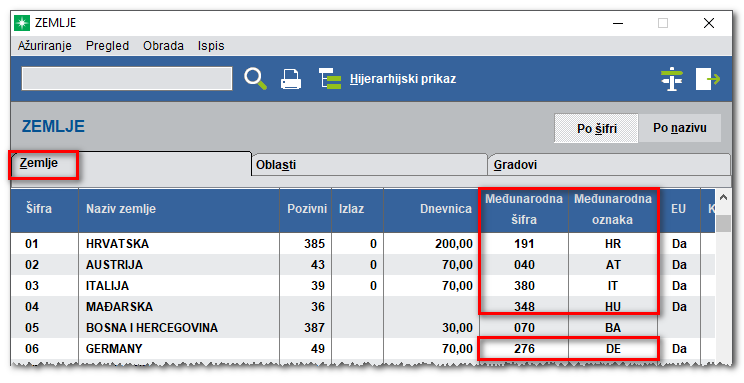
Task: Click the Šifra cell 04
Action: [x=32, y=307]
